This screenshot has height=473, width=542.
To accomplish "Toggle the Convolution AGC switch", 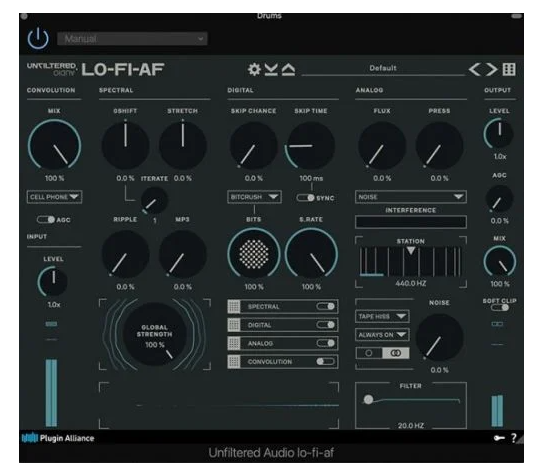I will point(46,220).
